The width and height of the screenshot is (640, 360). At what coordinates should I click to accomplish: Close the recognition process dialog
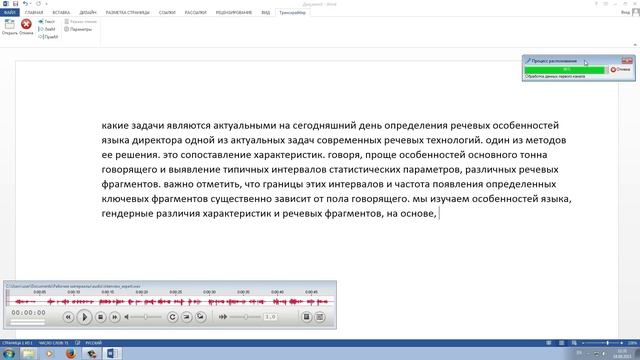click(627, 60)
